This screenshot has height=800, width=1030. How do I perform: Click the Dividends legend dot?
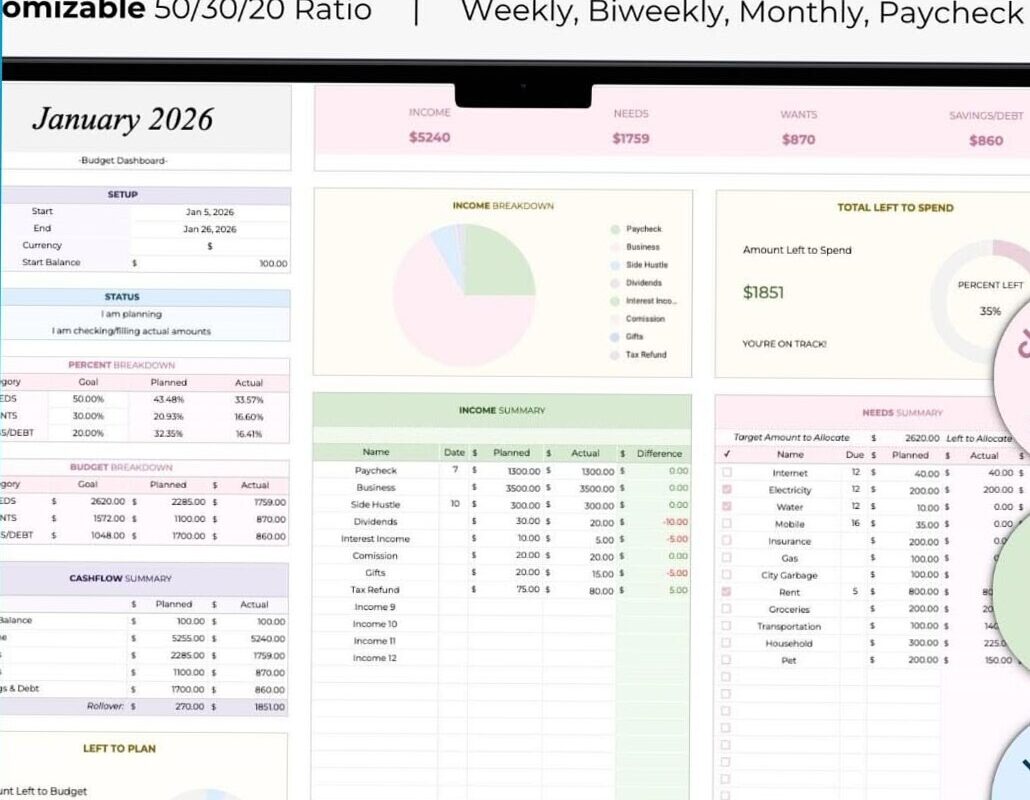613,282
